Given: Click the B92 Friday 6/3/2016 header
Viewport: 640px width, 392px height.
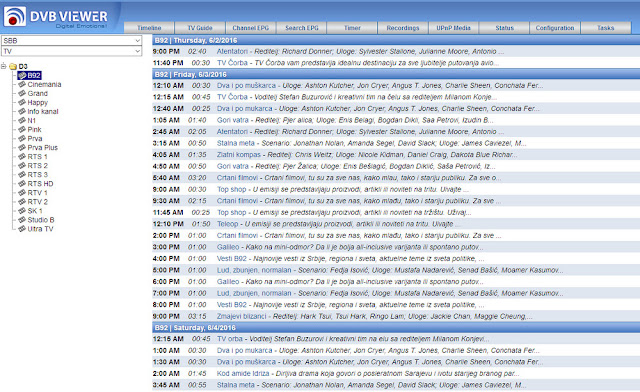Looking at the screenshot, I should point(396,74).
